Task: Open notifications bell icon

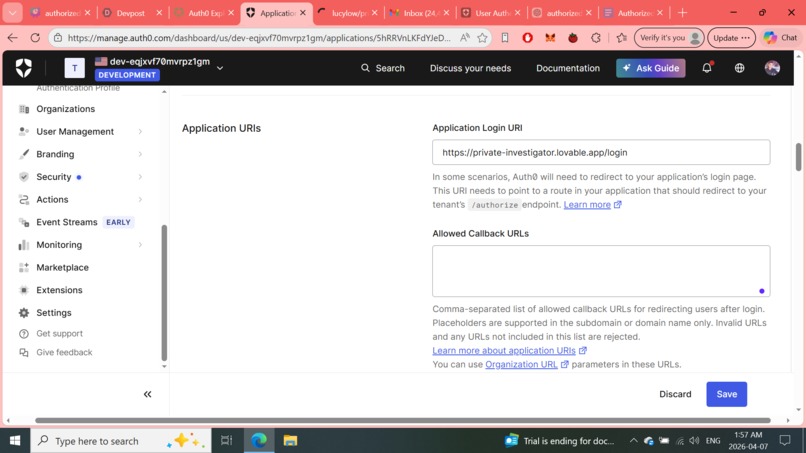Action: click(x=707, y=67)
